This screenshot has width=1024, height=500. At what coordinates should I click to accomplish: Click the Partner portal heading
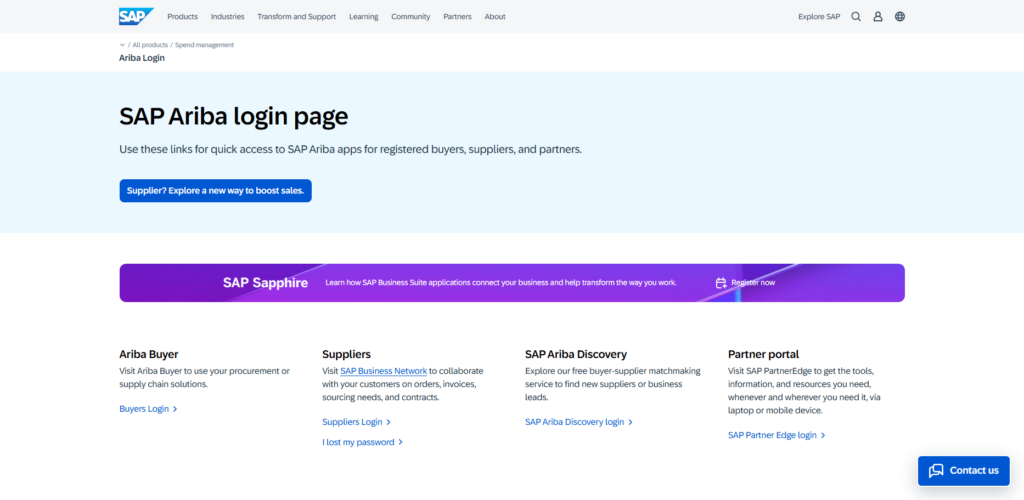[763, 354]
